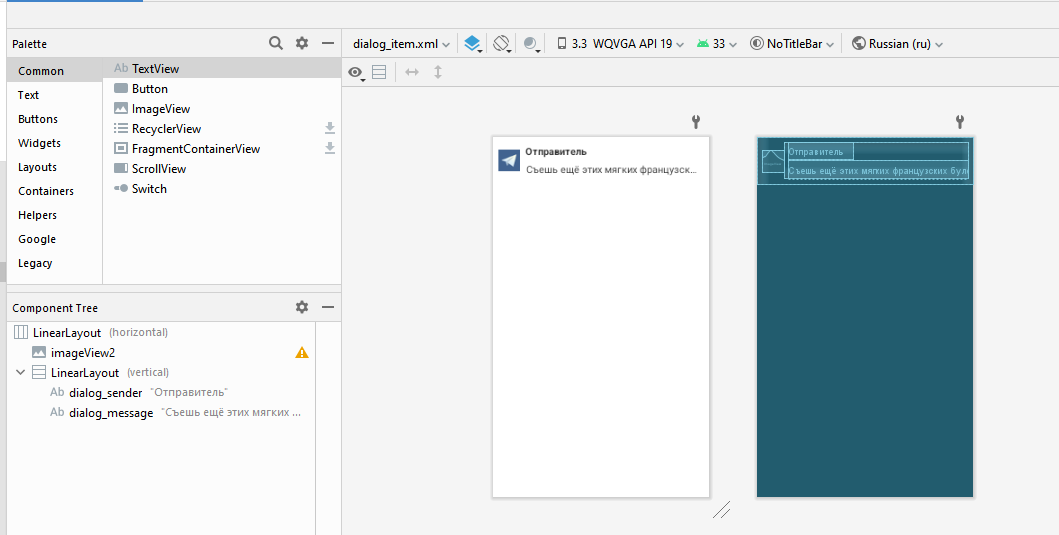Toggle vertical orientation of LinearLayout

380,72
